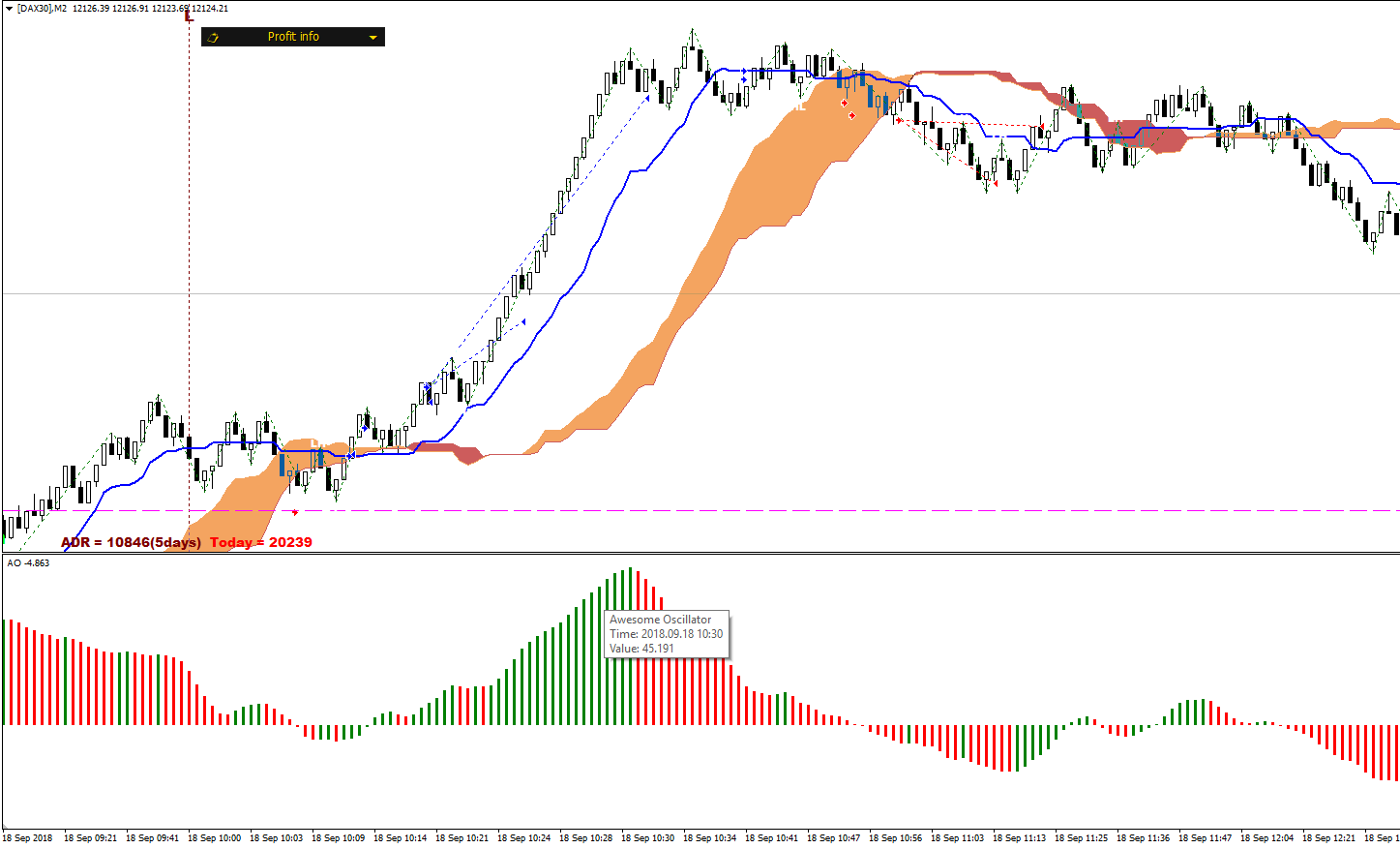Click time axis label 18 Sep 2018
The image size is (1400, 849).
[28, 837]
